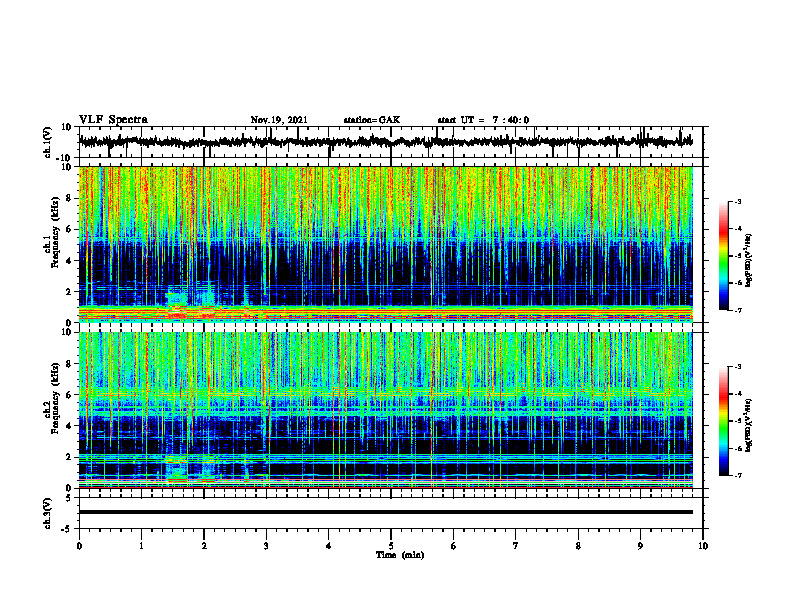Click the "station=GAK" header label

pos(372,120)
